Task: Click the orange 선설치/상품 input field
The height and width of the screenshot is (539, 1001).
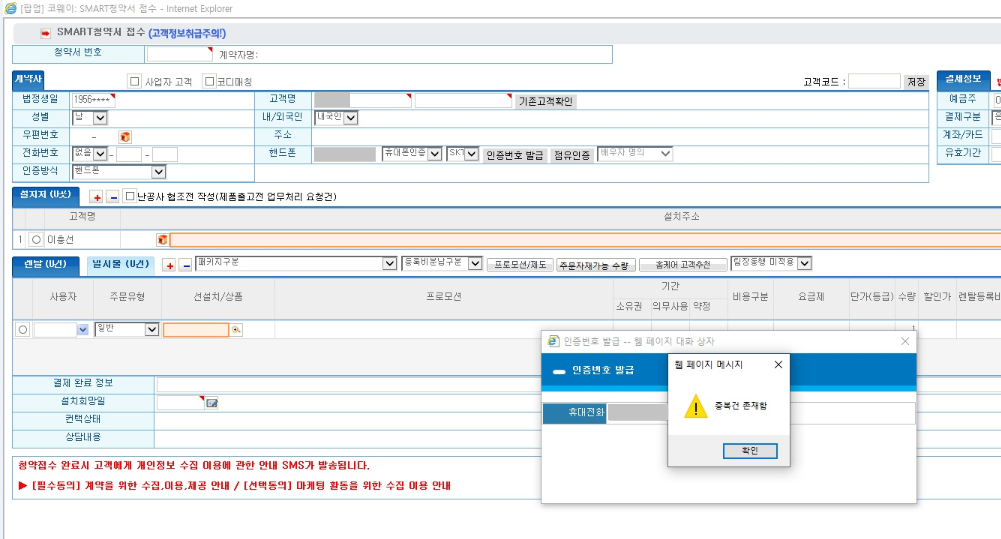Action: 196,330
